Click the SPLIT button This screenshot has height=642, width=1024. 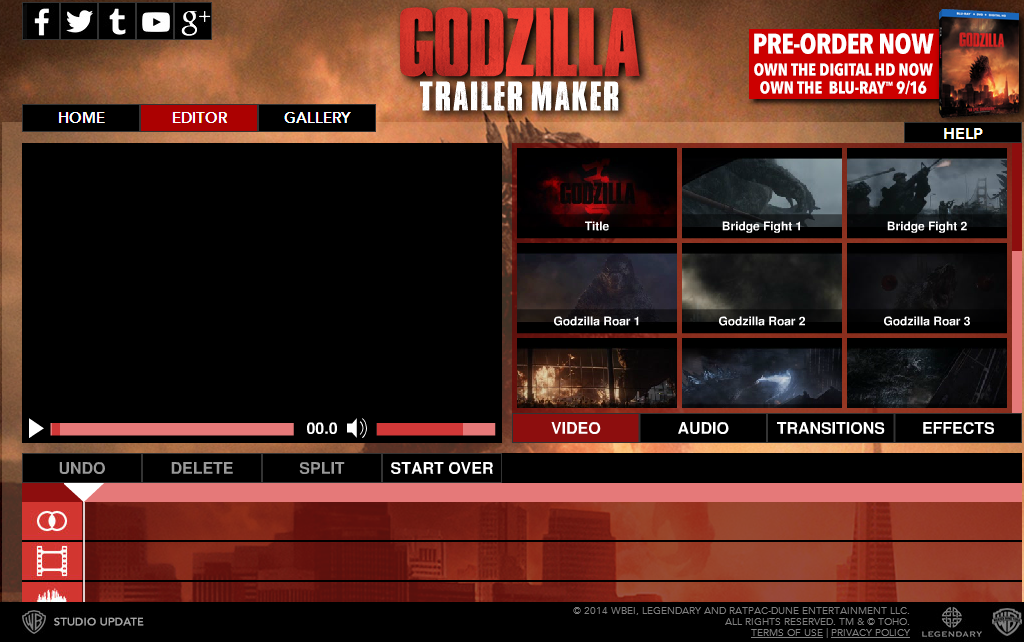pos(321,468)
